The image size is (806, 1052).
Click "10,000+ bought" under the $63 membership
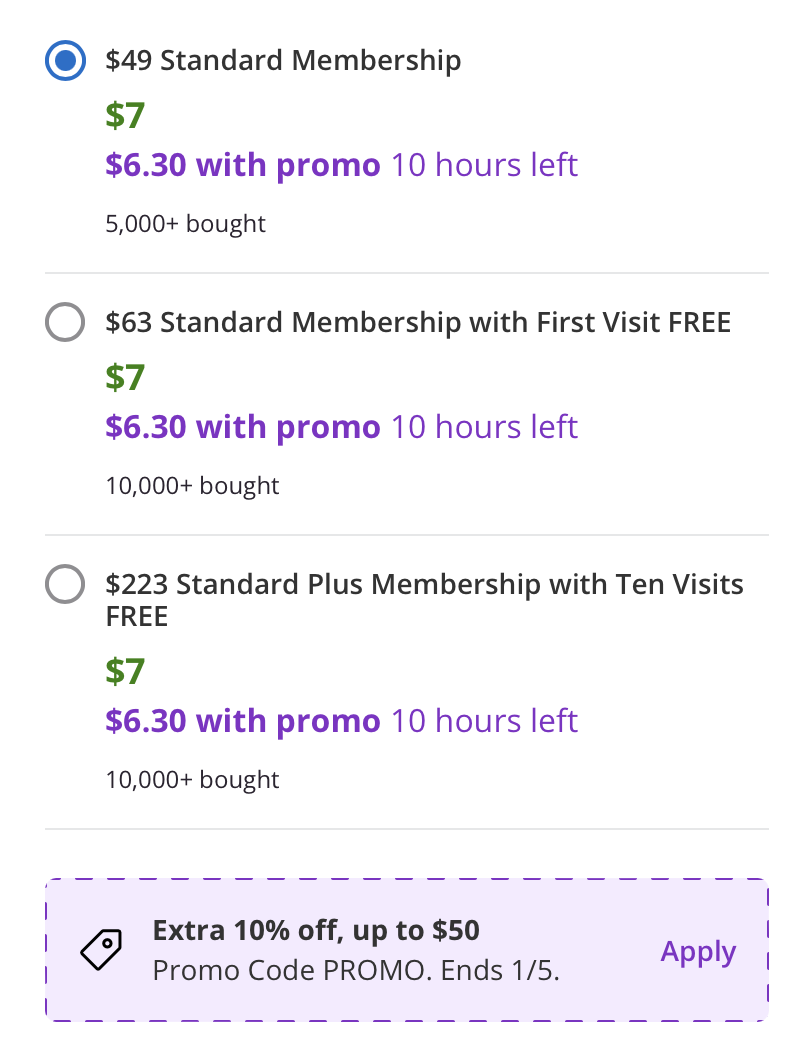pyautogui.click(x=192, y=486)
